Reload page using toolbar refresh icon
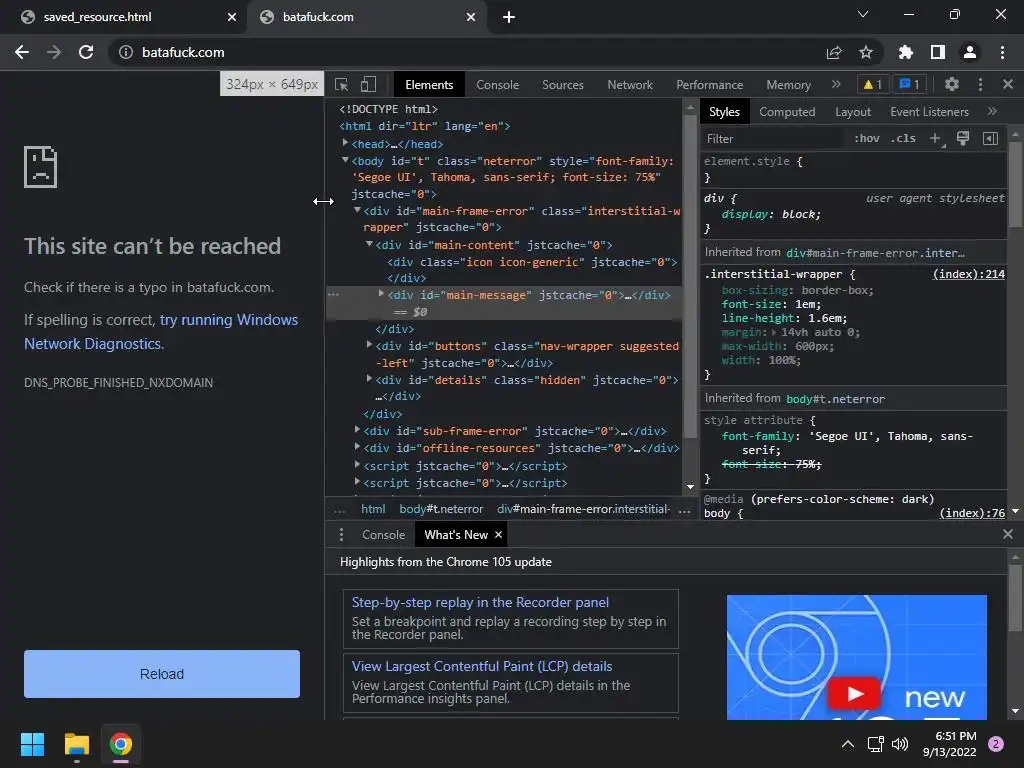The width and height of the screenshot is (1024, 768). (86, 52)
